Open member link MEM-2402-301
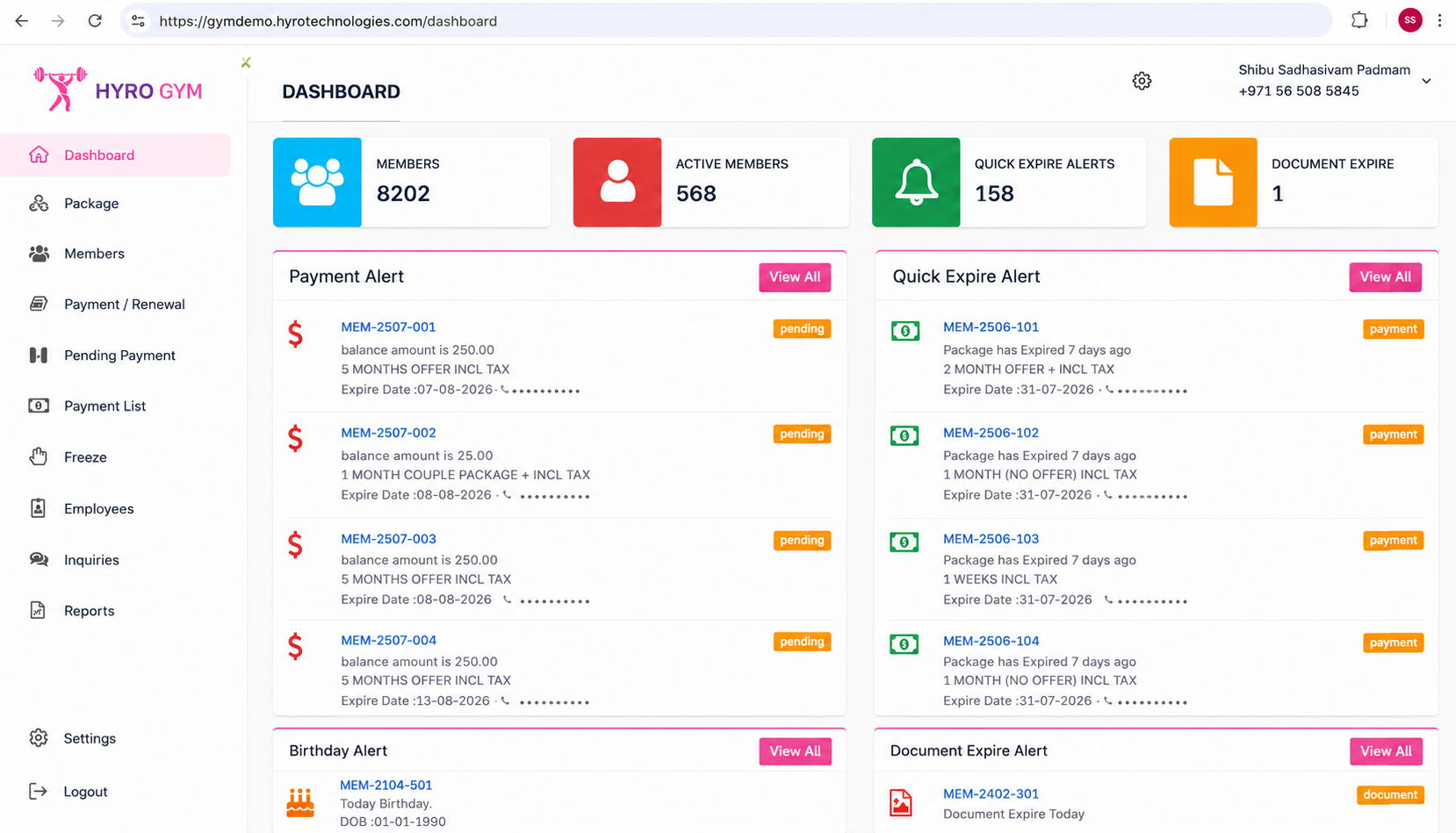The width and height of the screenshot is (1456, 833). 991,794
